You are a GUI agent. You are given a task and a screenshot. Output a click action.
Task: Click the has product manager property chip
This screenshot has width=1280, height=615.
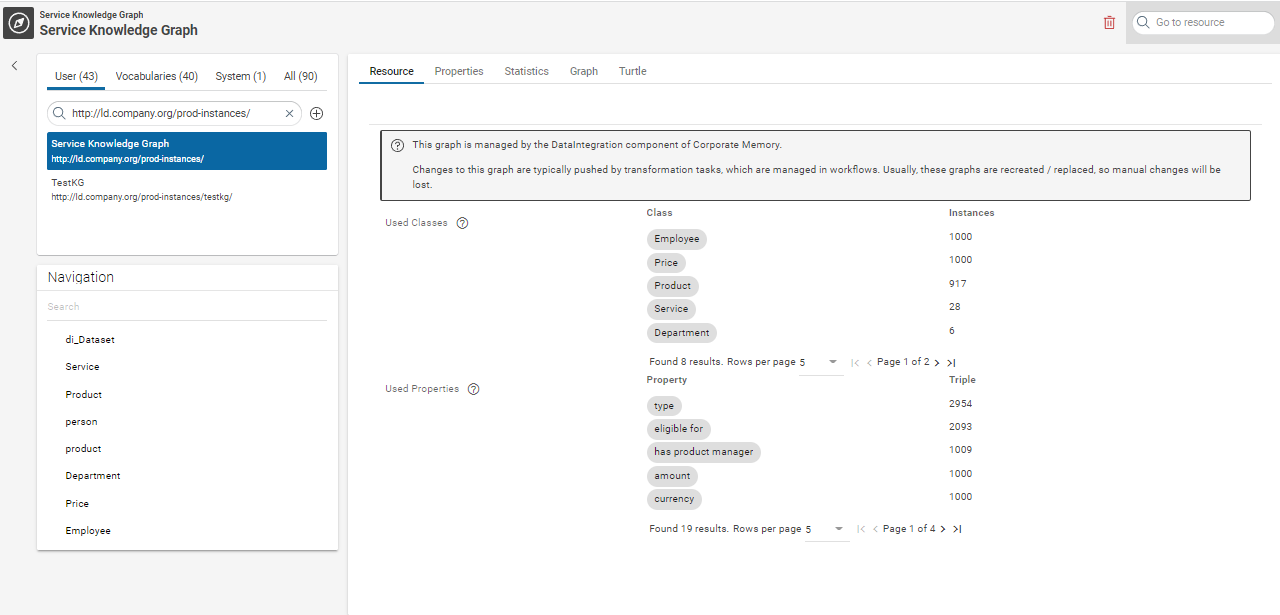[703, 452]
